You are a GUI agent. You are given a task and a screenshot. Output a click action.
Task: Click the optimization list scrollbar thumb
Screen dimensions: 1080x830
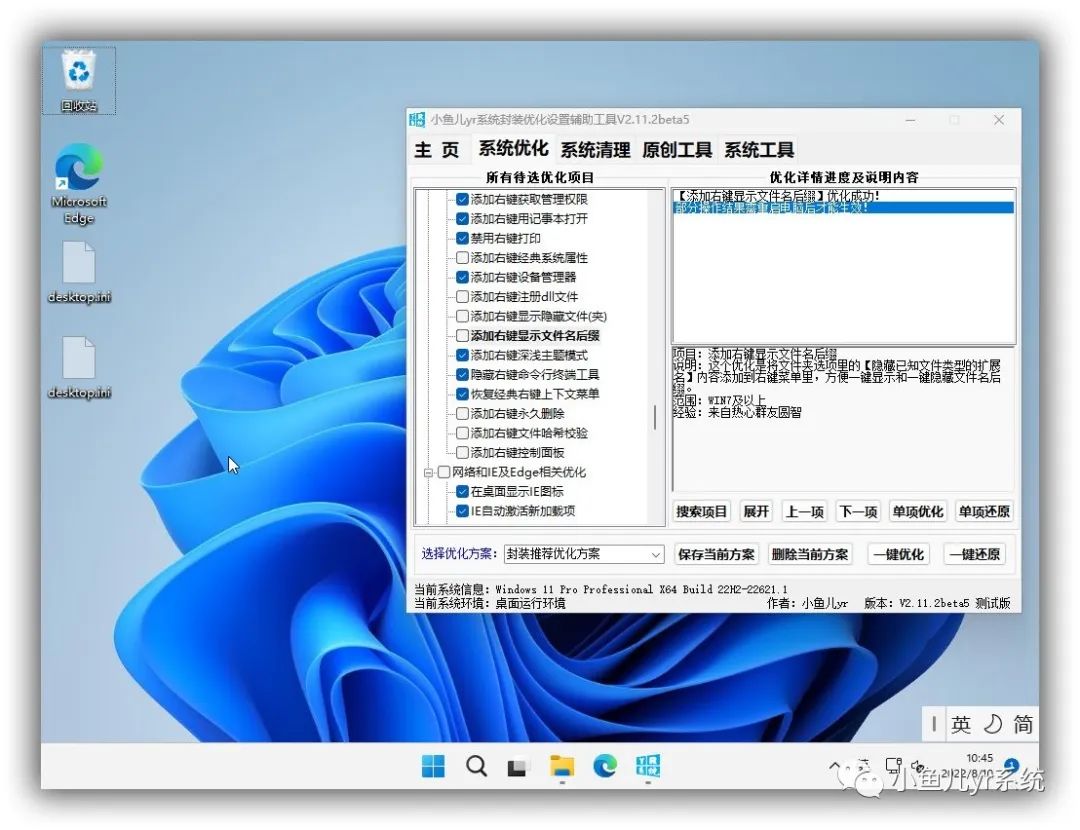(x=654, y=417)
